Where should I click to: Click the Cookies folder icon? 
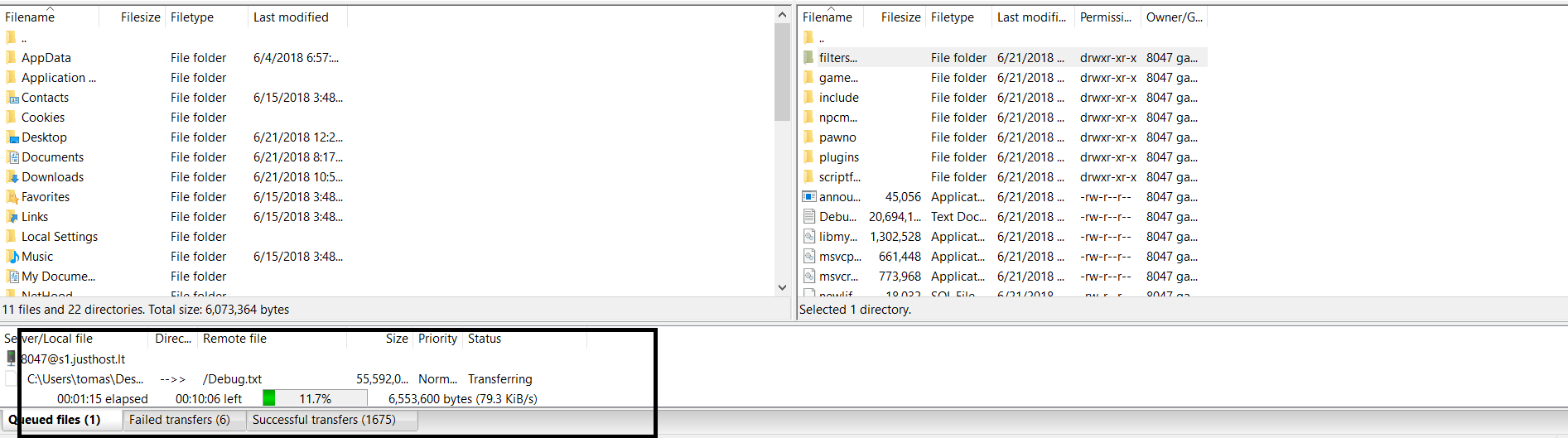pos(11,117)
